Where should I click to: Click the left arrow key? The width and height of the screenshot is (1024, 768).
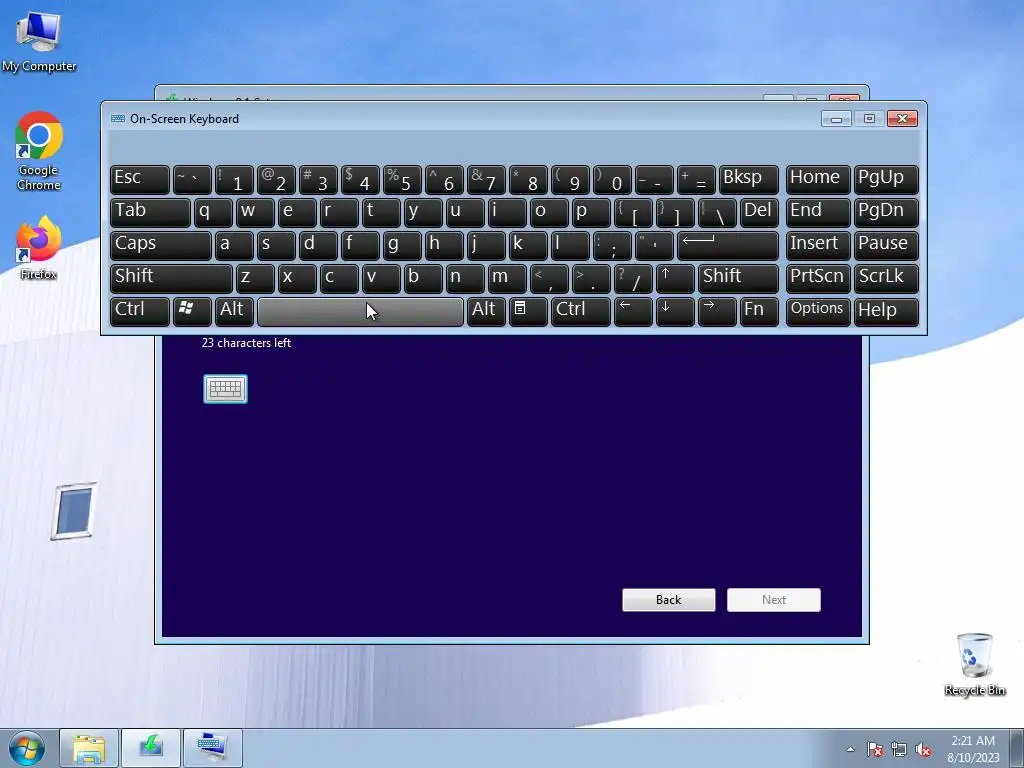pos(633,311)
